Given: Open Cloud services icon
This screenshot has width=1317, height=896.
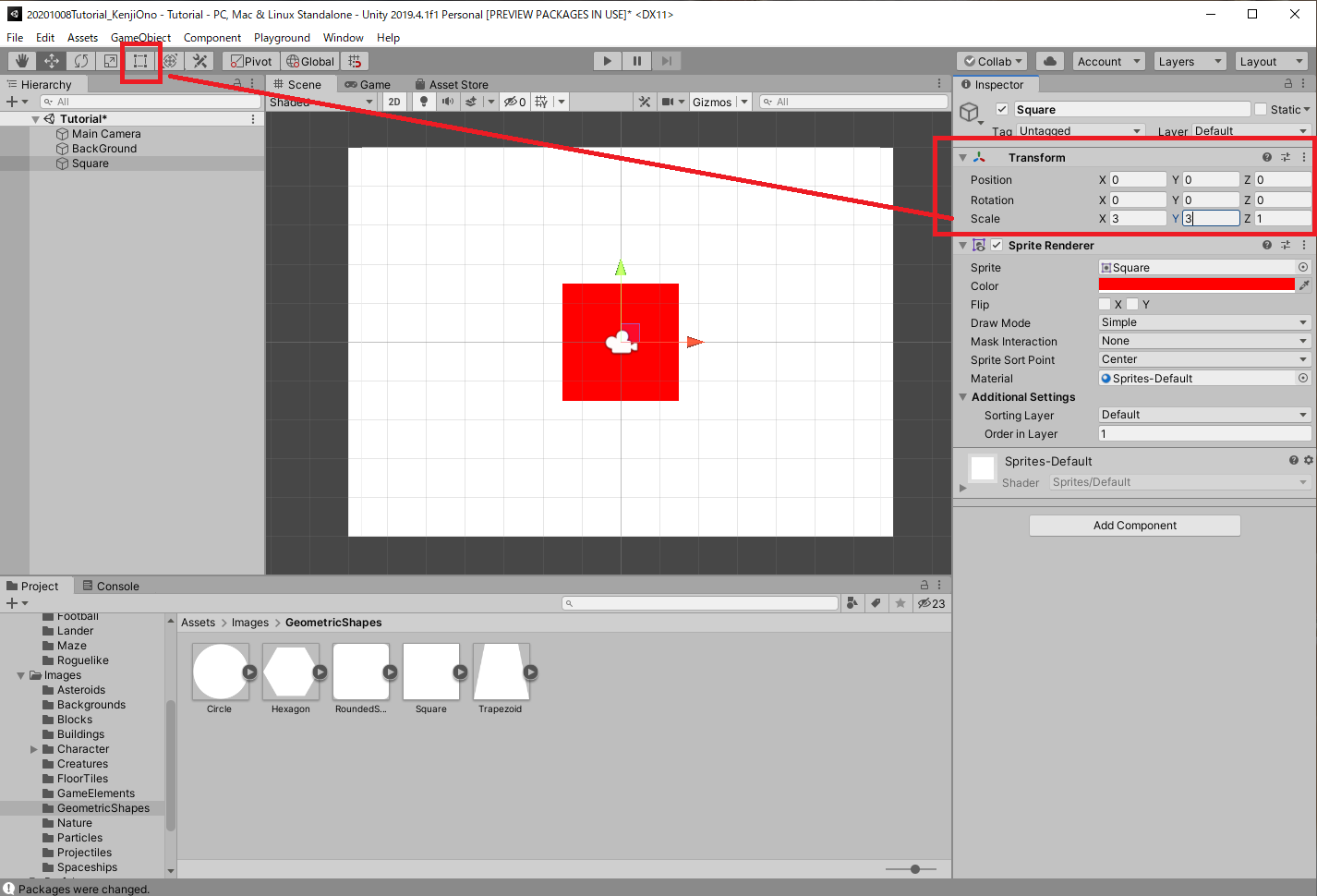Looking at the screenshot, I should coord(1050,61).
